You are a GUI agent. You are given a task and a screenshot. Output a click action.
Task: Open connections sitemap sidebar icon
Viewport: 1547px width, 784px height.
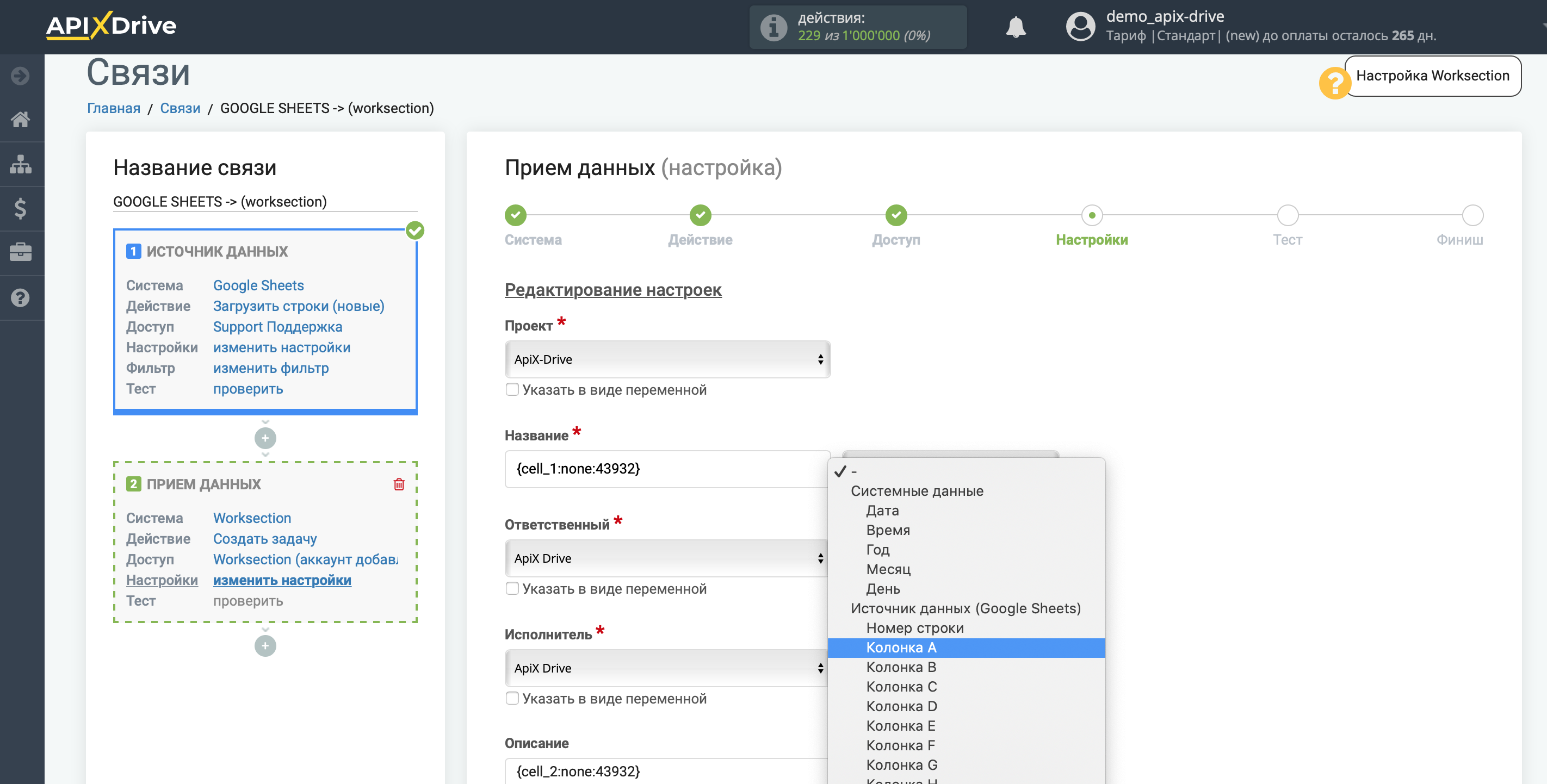coord(21,164)
